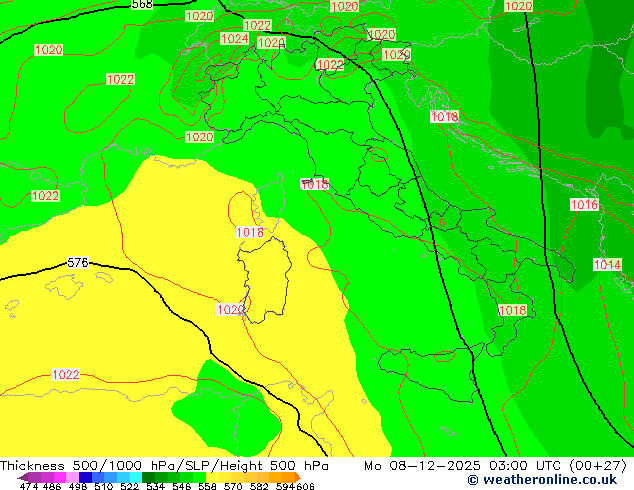Click the map title 'Thickness 500/1000 hPa/SLP/Height 500 hPa'
This screenshot has width=634, height=490.
point(164,466)
